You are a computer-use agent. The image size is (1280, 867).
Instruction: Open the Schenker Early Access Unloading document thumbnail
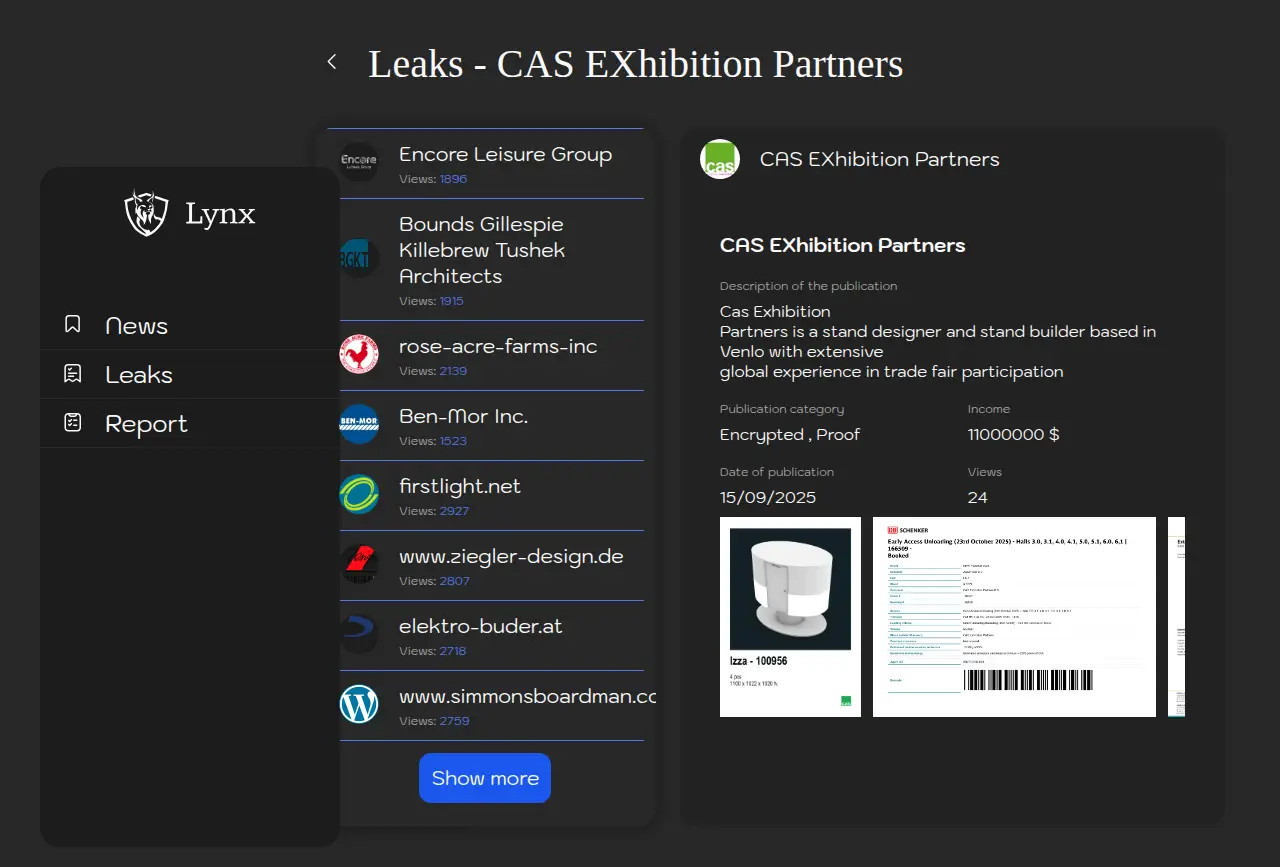click(x=1014, y=616)
